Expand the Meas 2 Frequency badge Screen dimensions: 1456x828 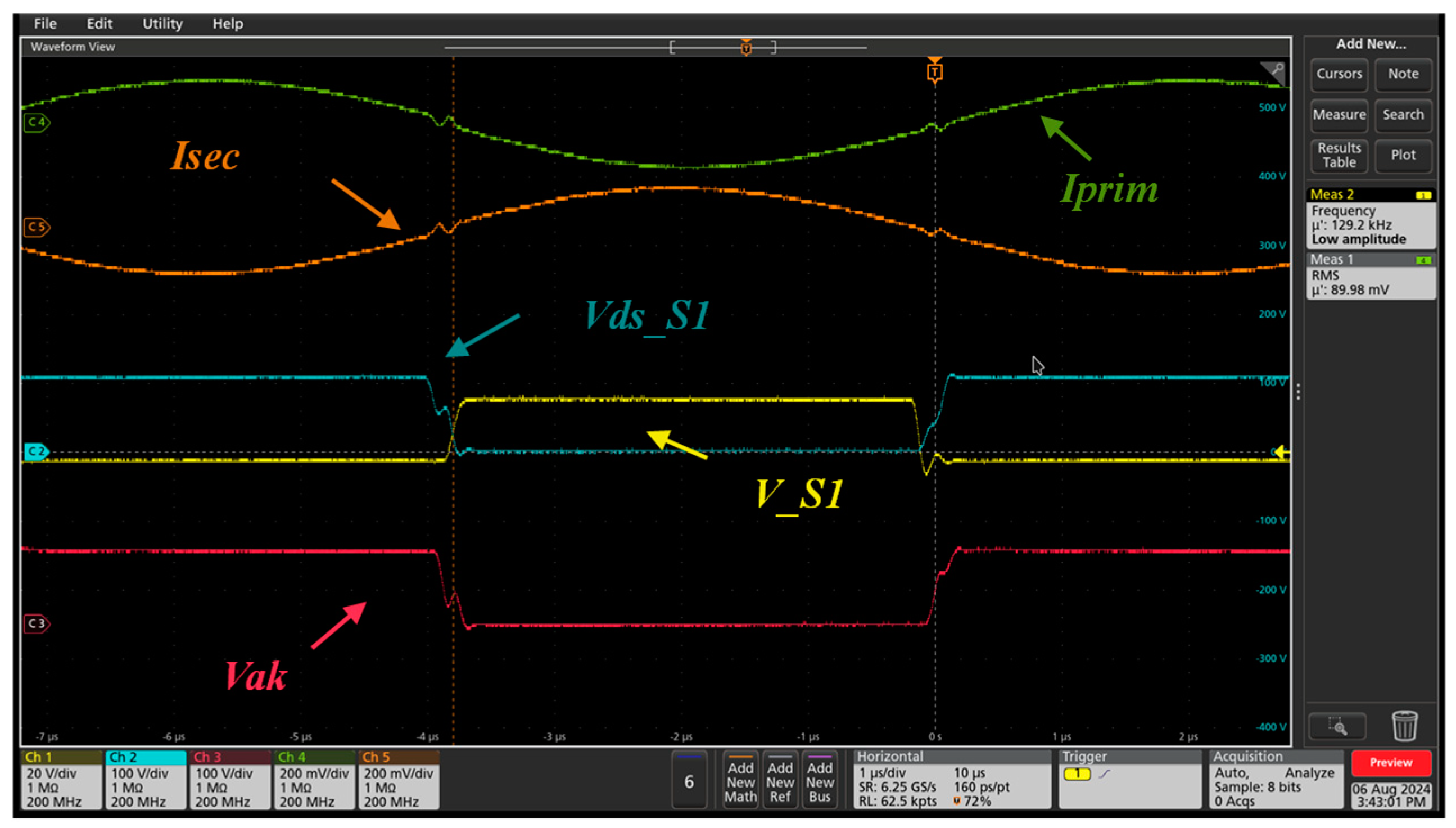pyautogui.click(x=1371, y=218)
